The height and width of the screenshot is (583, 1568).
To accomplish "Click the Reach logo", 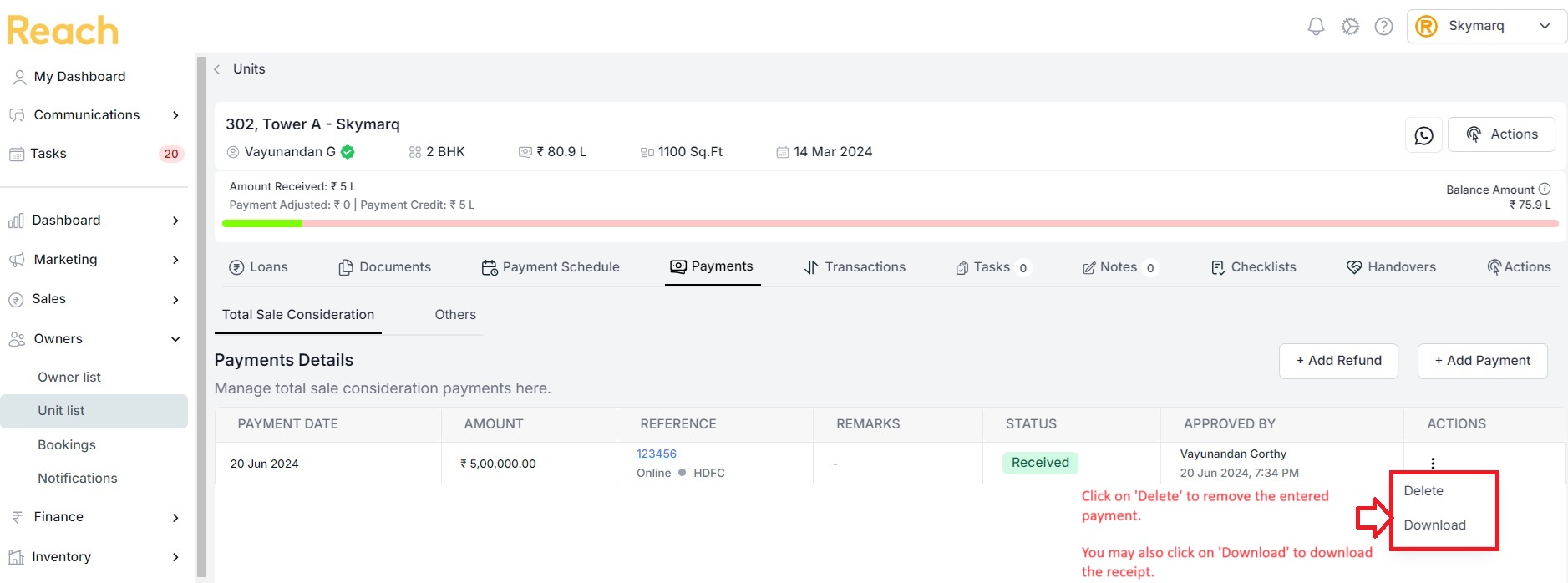I will (63, 31).
